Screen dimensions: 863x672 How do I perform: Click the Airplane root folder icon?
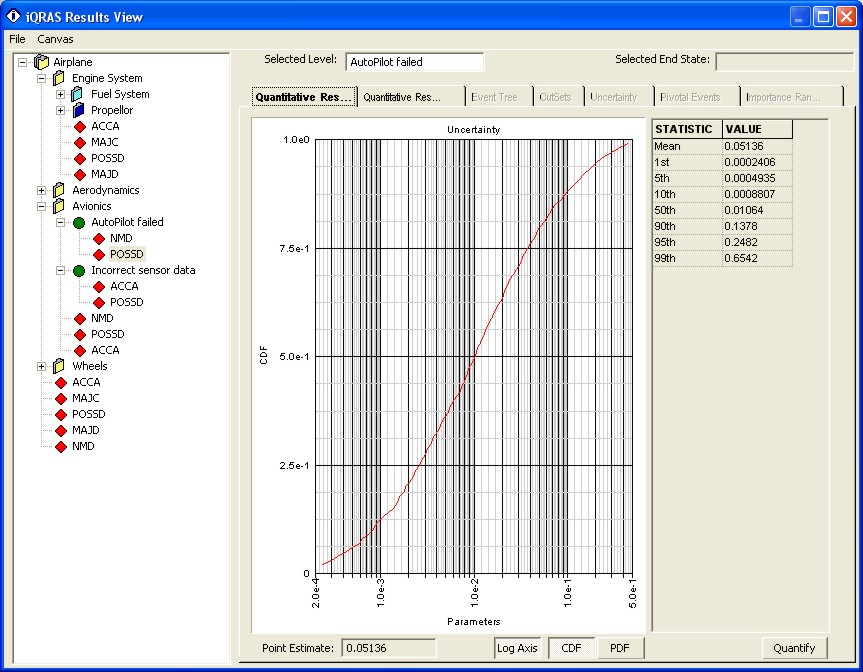41,62
